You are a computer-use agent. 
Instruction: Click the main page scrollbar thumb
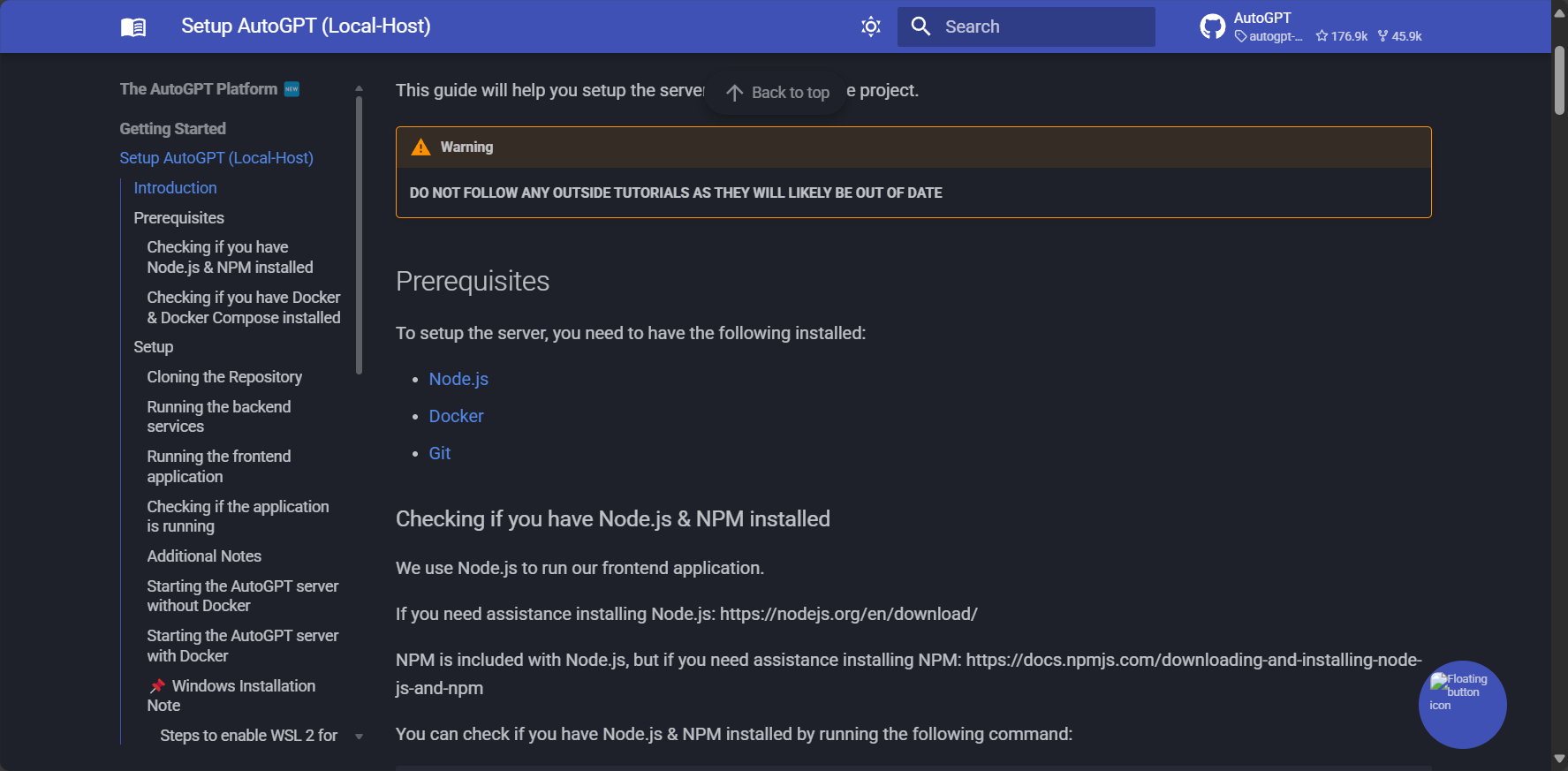pyautogui.click(x=1559, y=81)
